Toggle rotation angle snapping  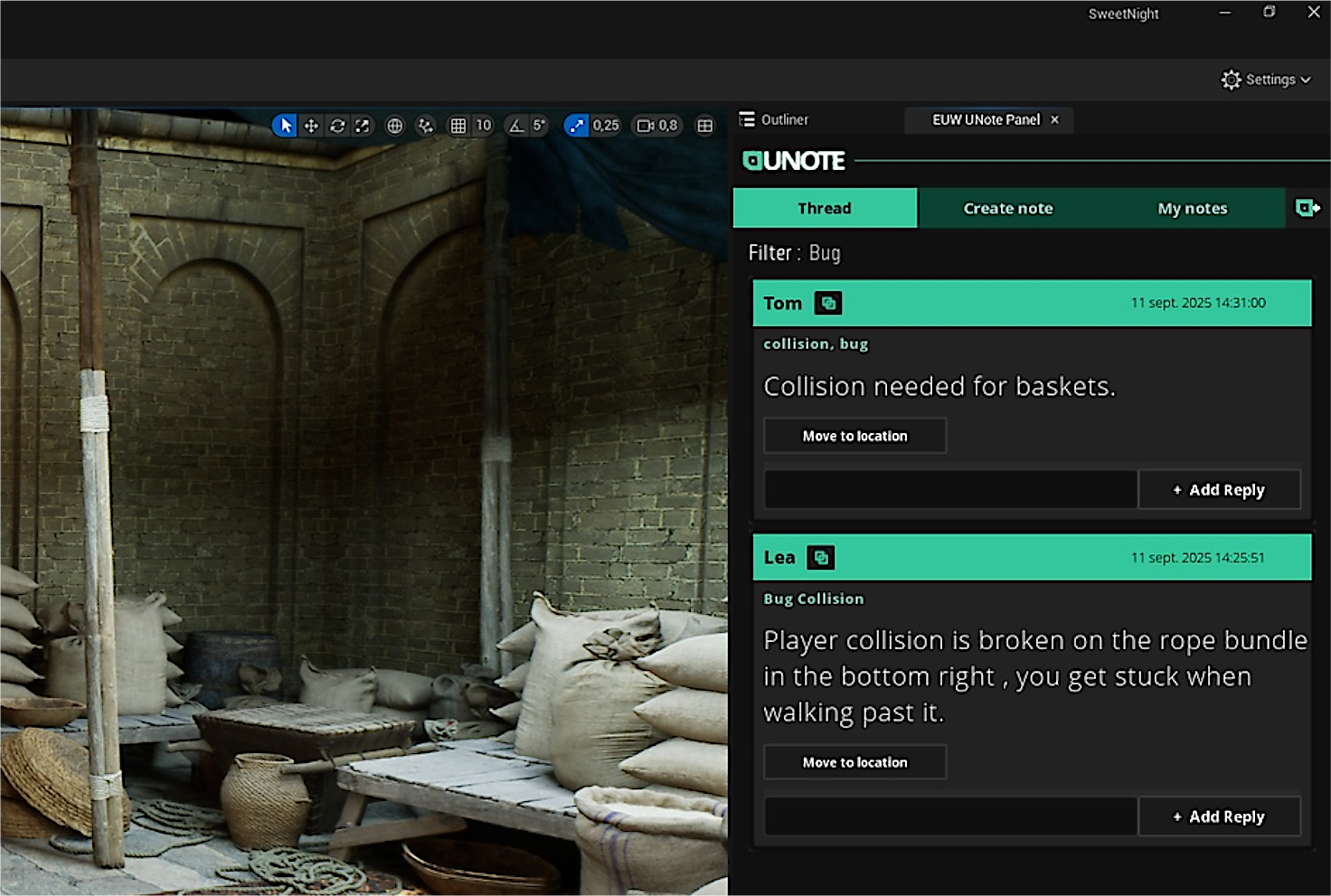pyautogui.click(x=516, y=126)
